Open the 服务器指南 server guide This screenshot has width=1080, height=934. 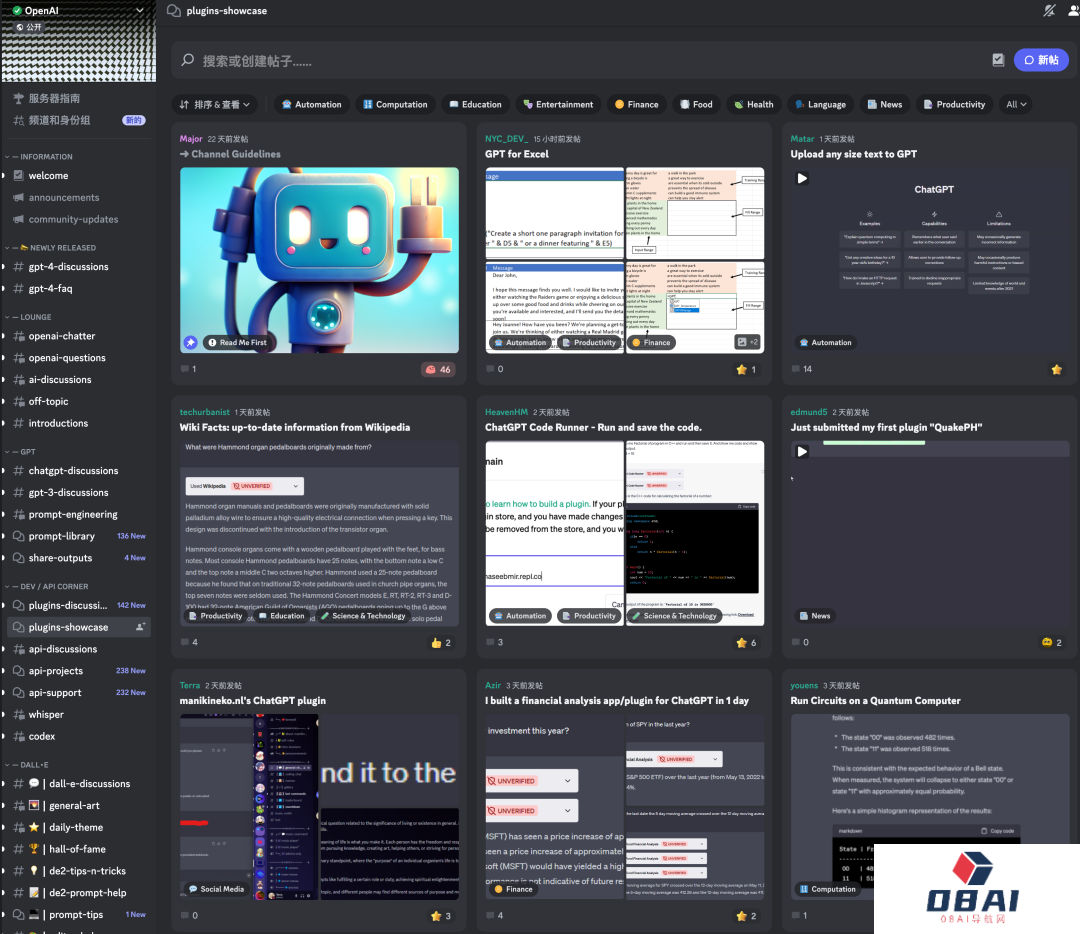[54, 98]
